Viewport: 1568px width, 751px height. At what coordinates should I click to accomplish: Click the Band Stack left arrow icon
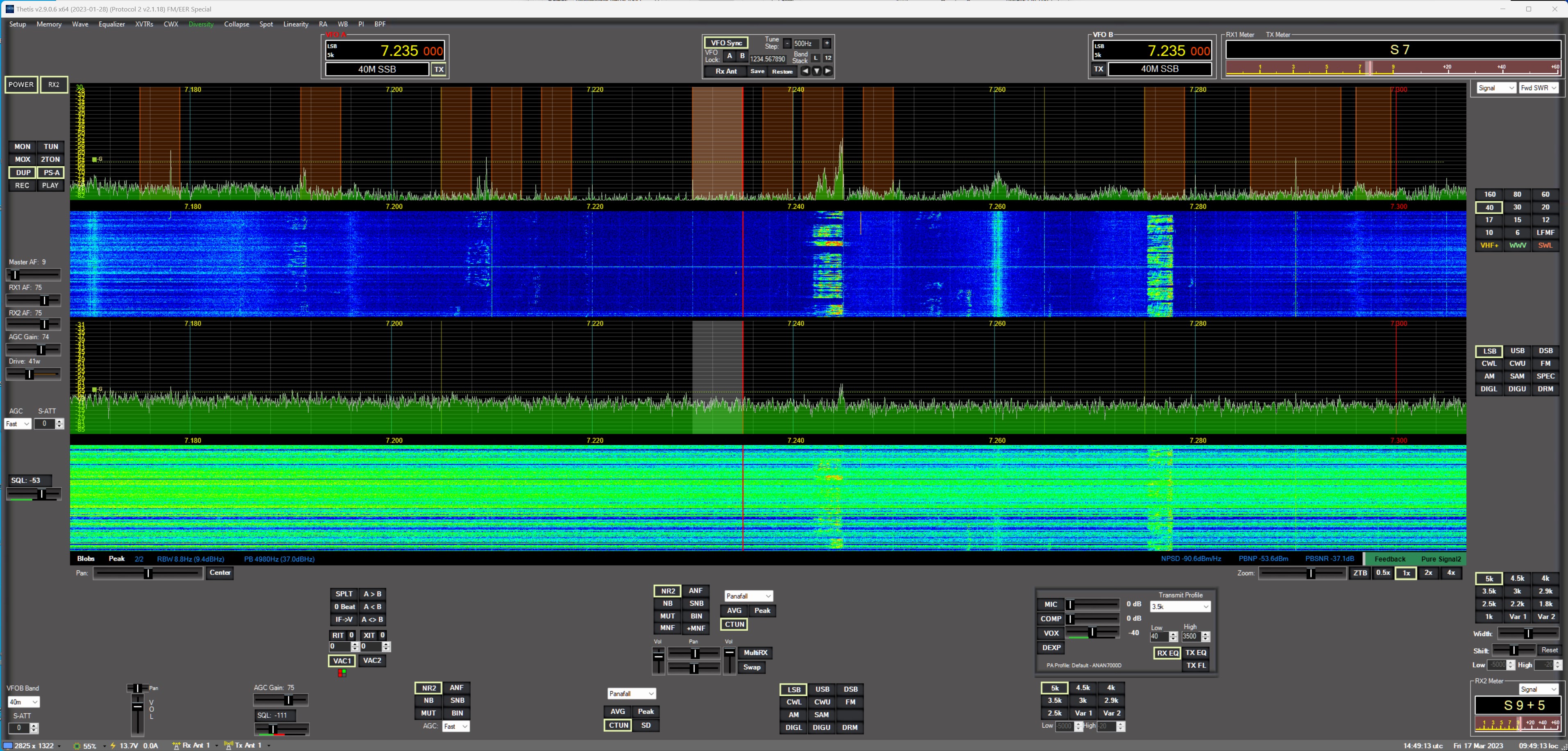pyautogui.click(x=805, y=71)
